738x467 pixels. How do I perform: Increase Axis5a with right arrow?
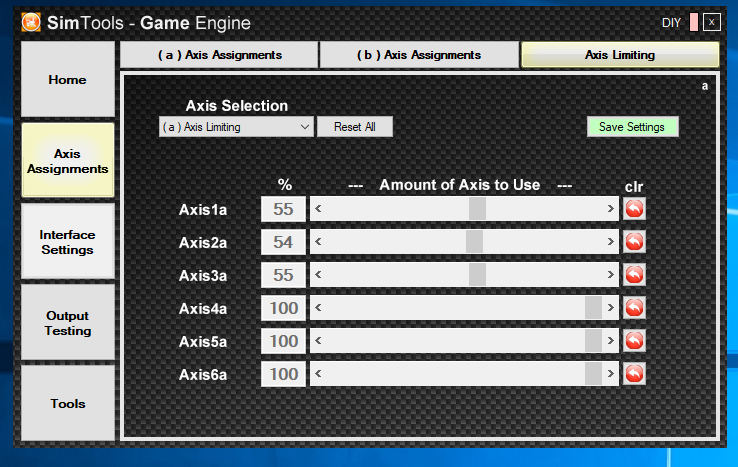(x=610, y=340)
